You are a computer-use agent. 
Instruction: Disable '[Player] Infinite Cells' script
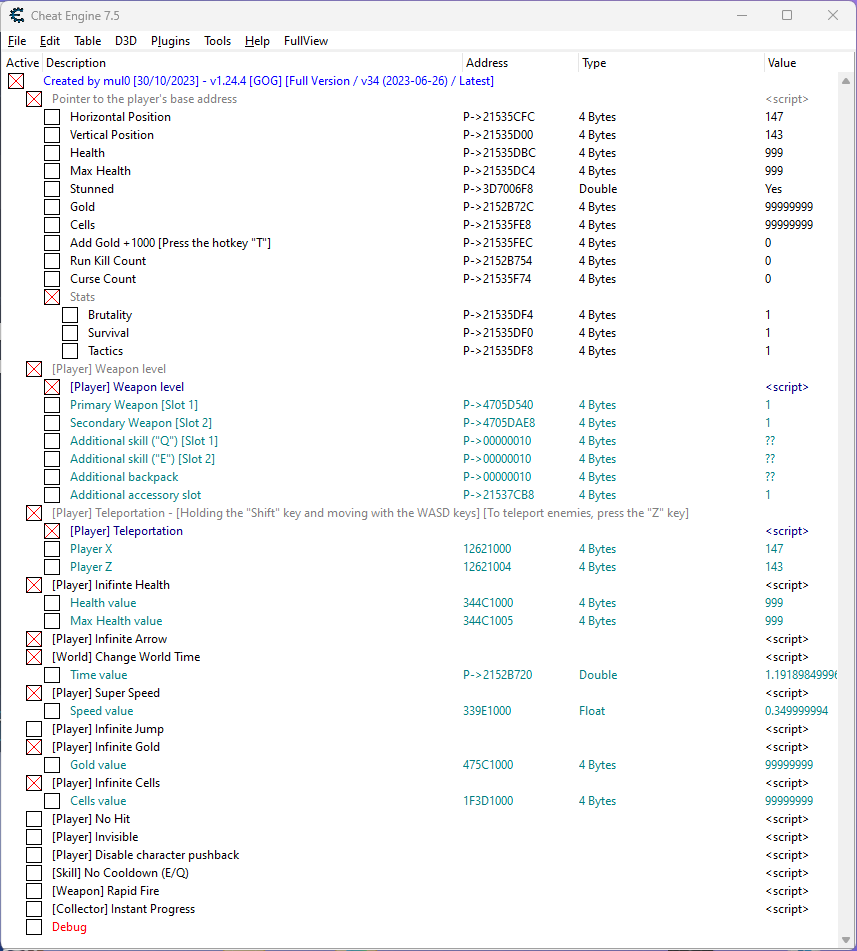click(x=34, y=783)
